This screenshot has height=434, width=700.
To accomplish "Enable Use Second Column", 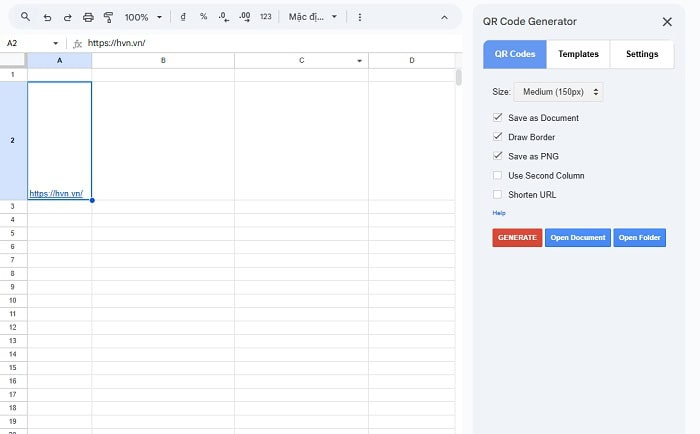I will 497,175.
